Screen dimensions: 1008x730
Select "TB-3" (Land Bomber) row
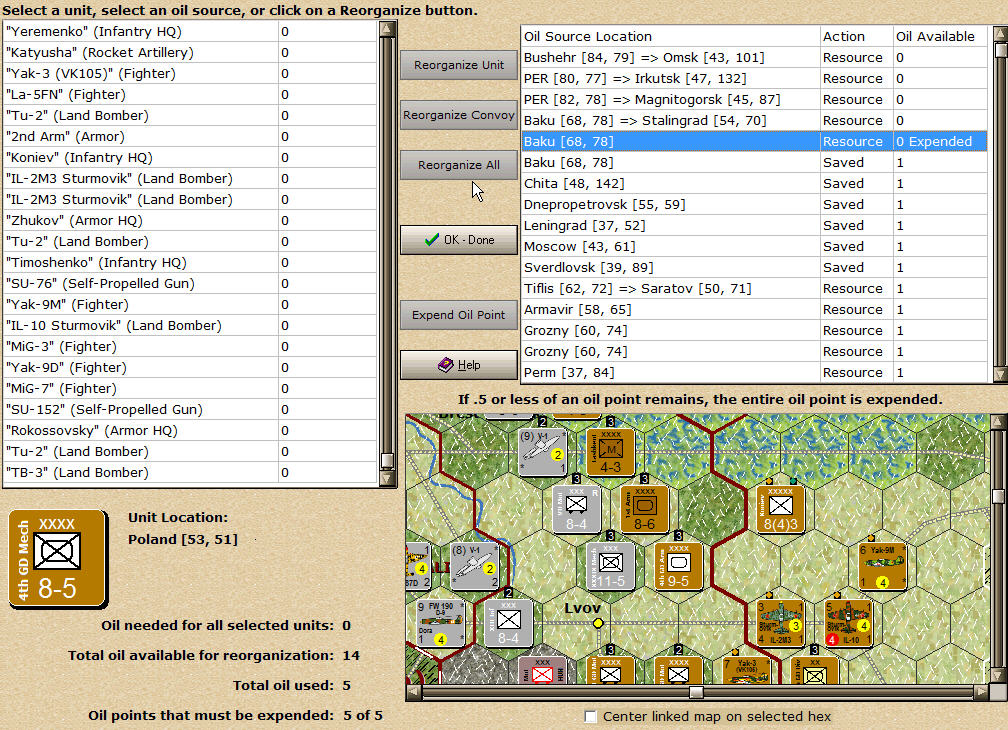point(190,472)
